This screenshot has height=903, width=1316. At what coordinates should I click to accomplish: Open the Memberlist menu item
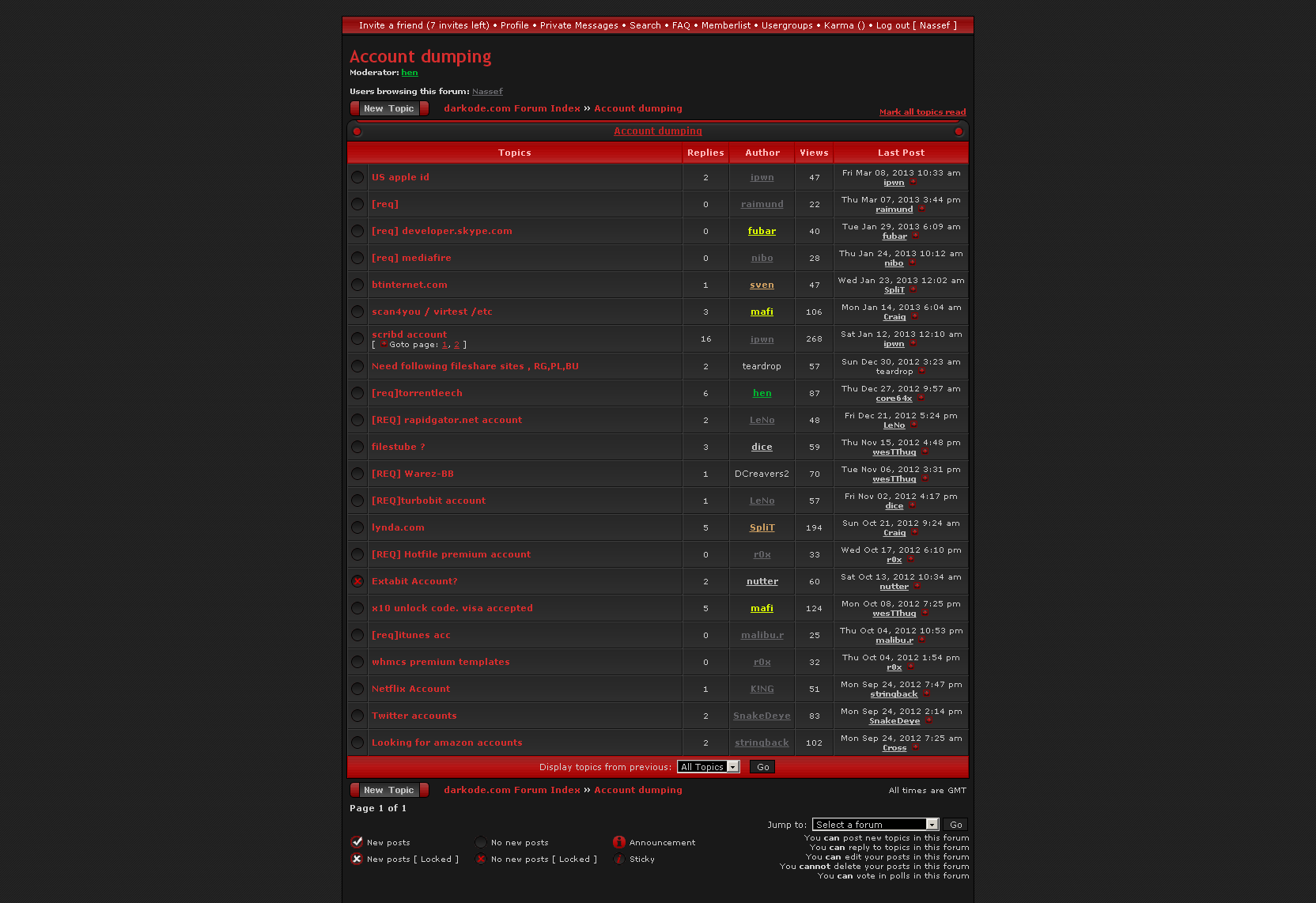(x=725, y=25)
